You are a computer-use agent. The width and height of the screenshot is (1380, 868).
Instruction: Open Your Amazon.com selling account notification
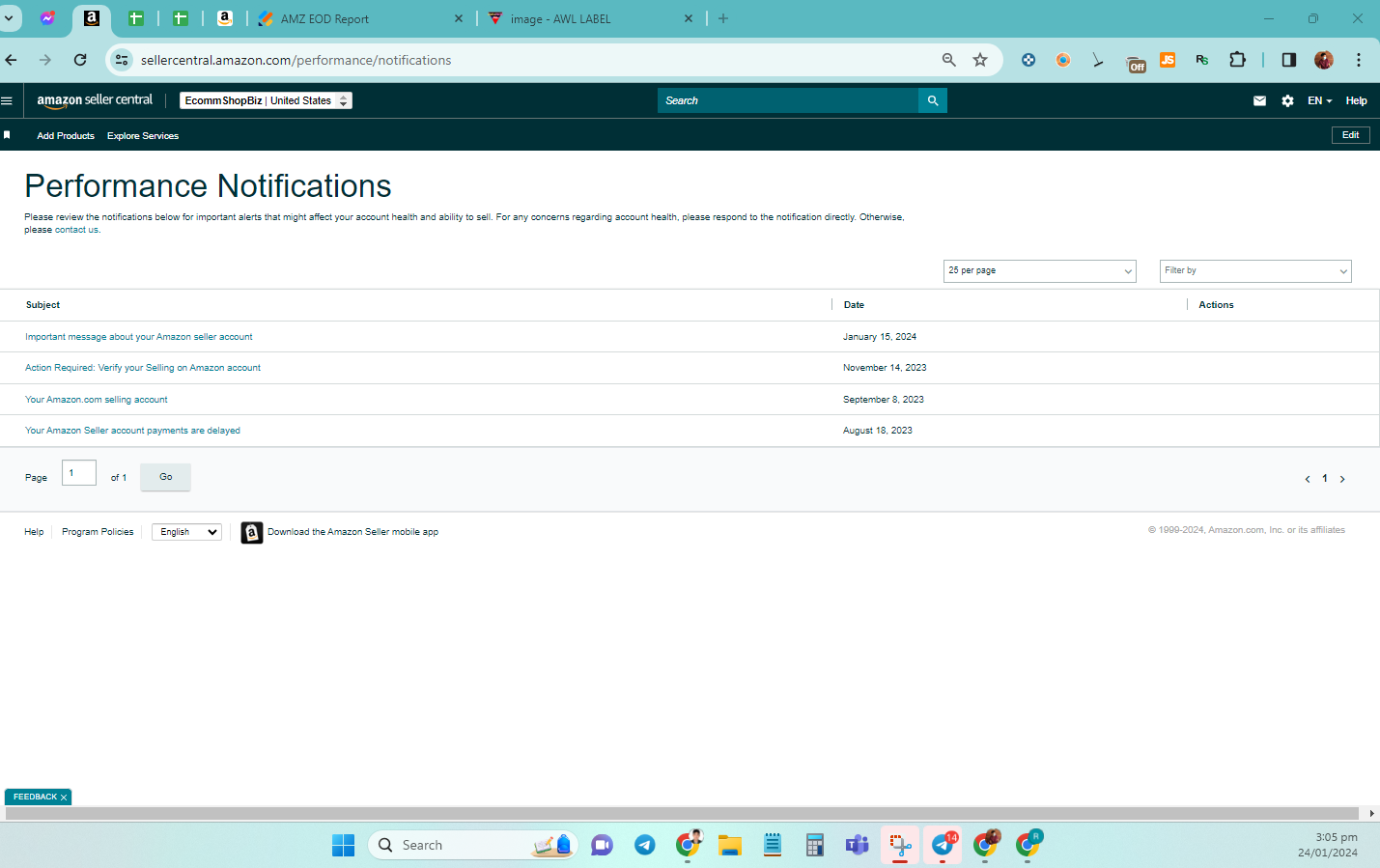[x=96, y=400]
